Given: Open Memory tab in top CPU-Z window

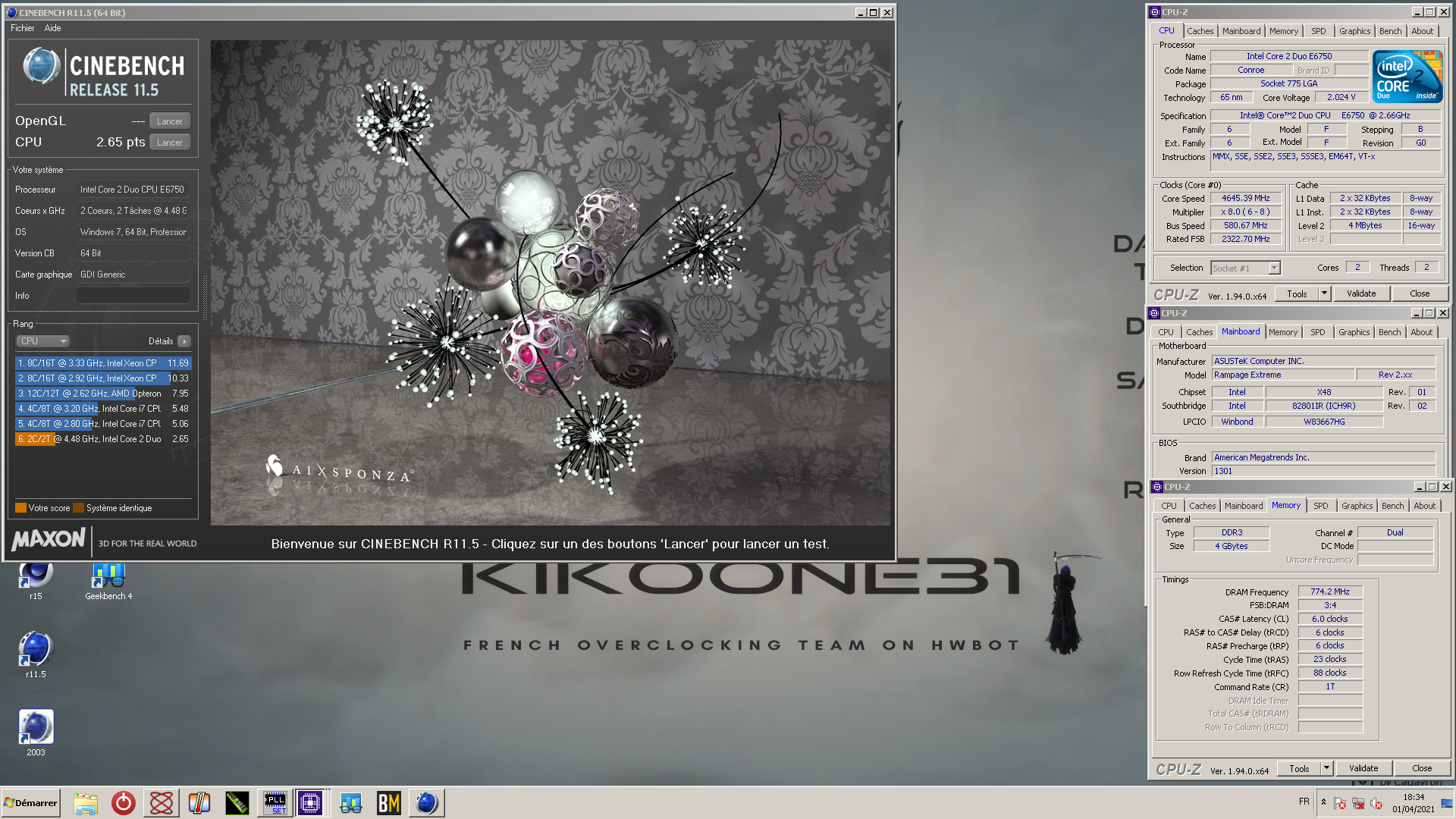Looking at the screenshot, I should (x=1284, y=31).
